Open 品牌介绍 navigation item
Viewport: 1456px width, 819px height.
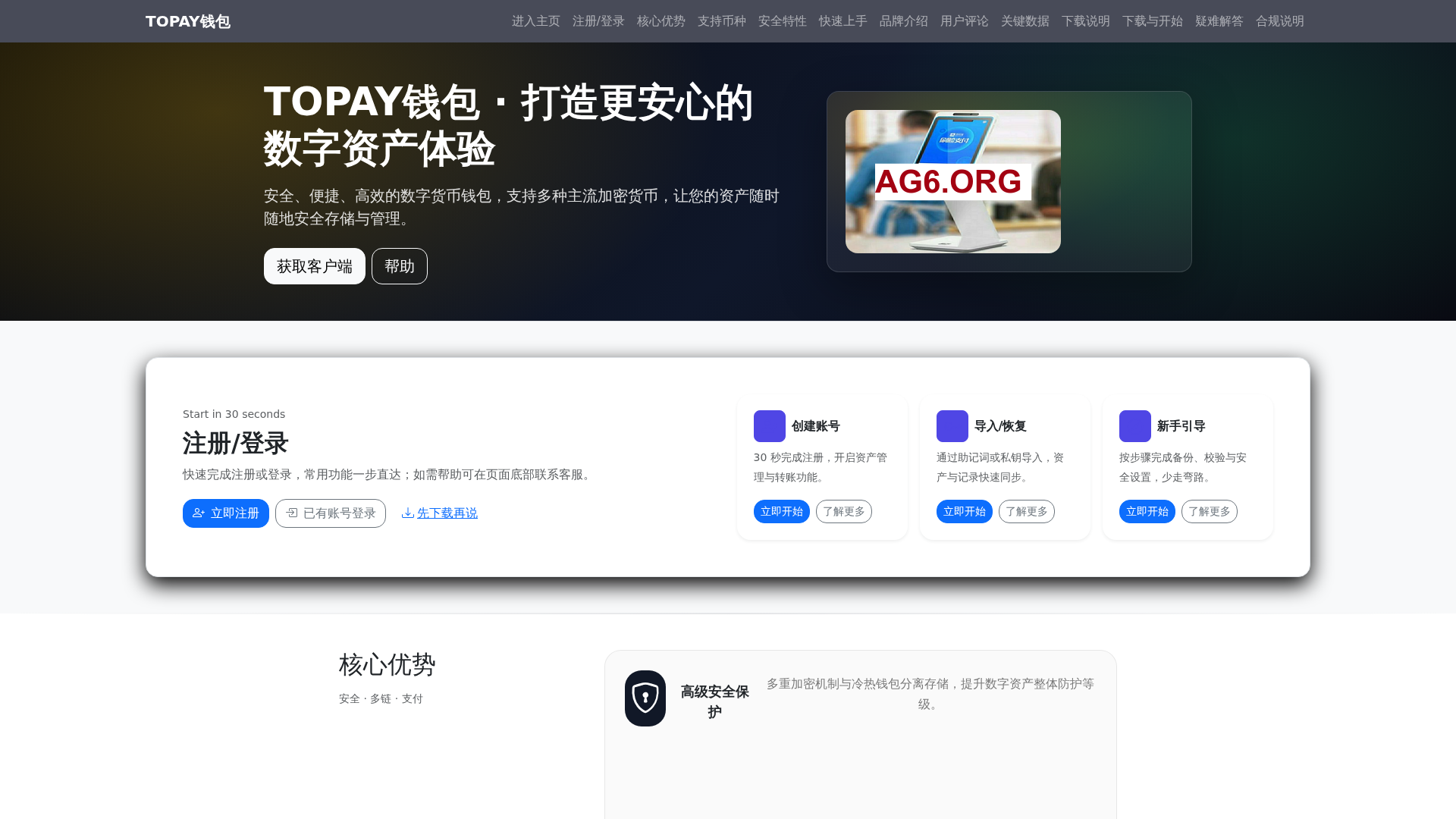903,21
